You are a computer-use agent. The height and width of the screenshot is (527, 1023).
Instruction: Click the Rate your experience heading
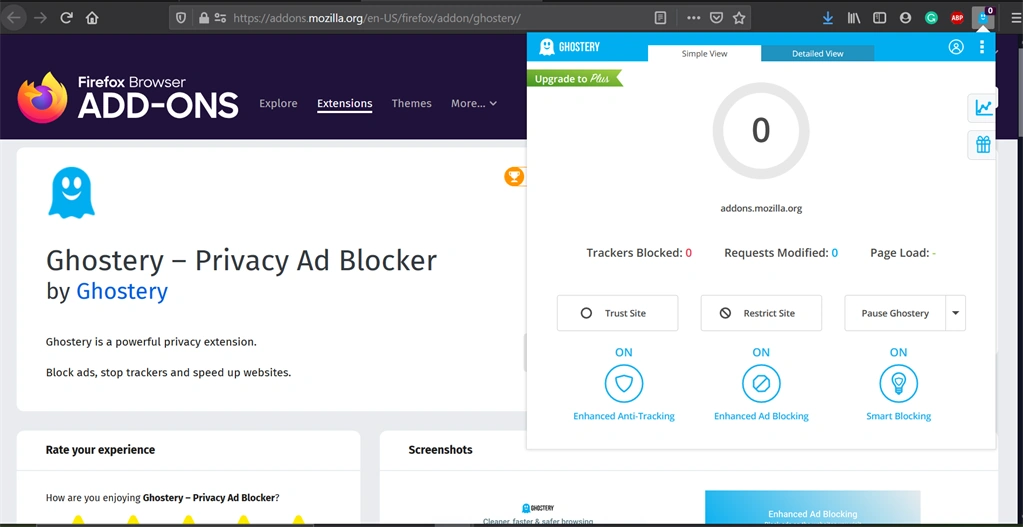click(x=100, y=449)
